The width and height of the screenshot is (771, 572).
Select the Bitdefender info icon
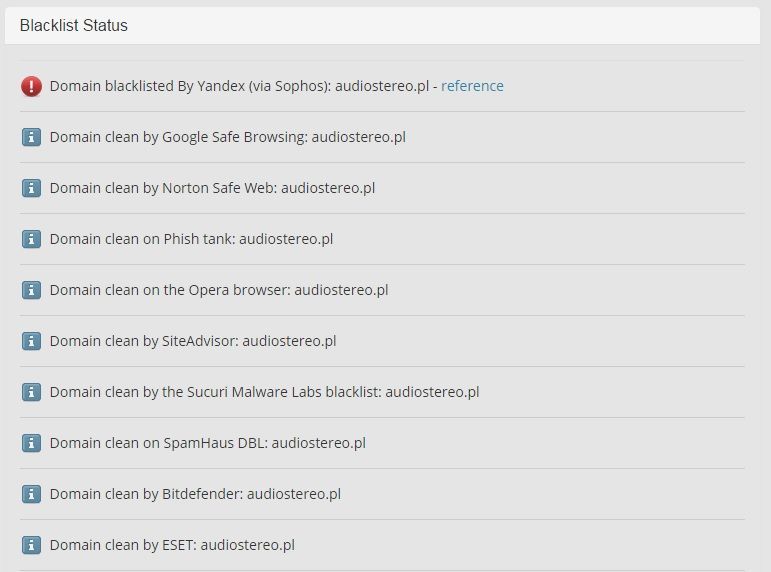click(31, 494)
